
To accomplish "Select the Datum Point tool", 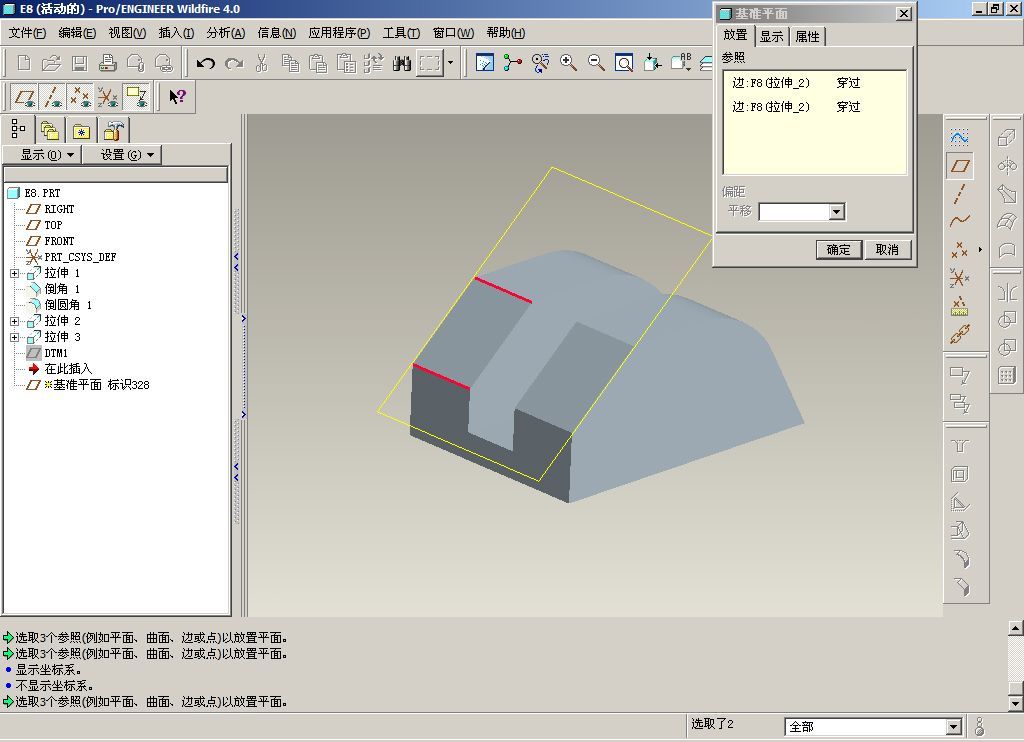I will point(959,250).
